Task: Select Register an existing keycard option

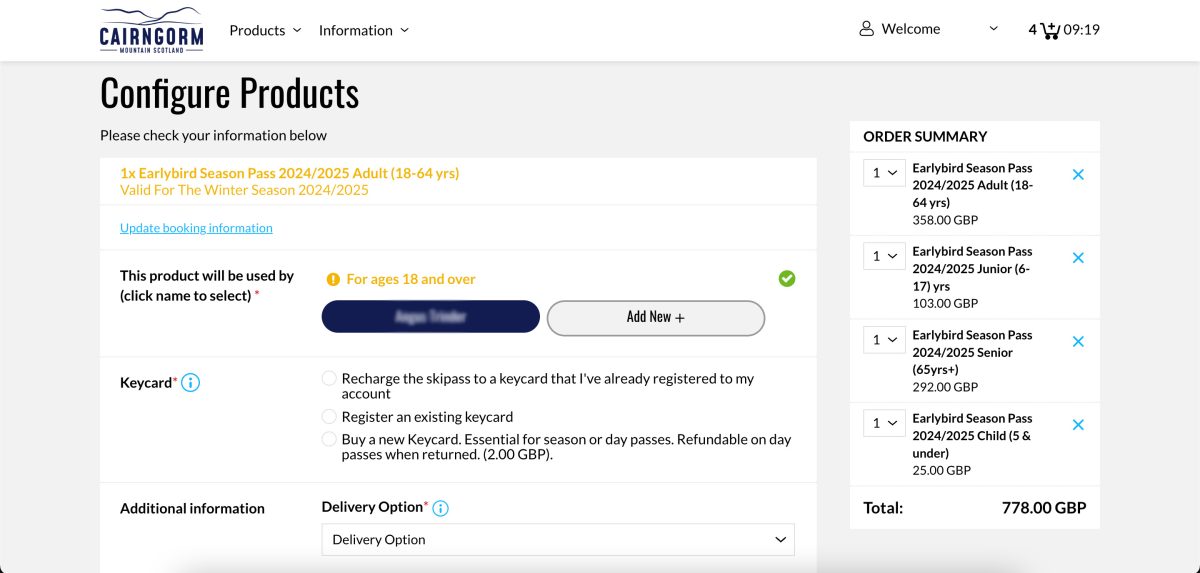Action: click(329, 416)
